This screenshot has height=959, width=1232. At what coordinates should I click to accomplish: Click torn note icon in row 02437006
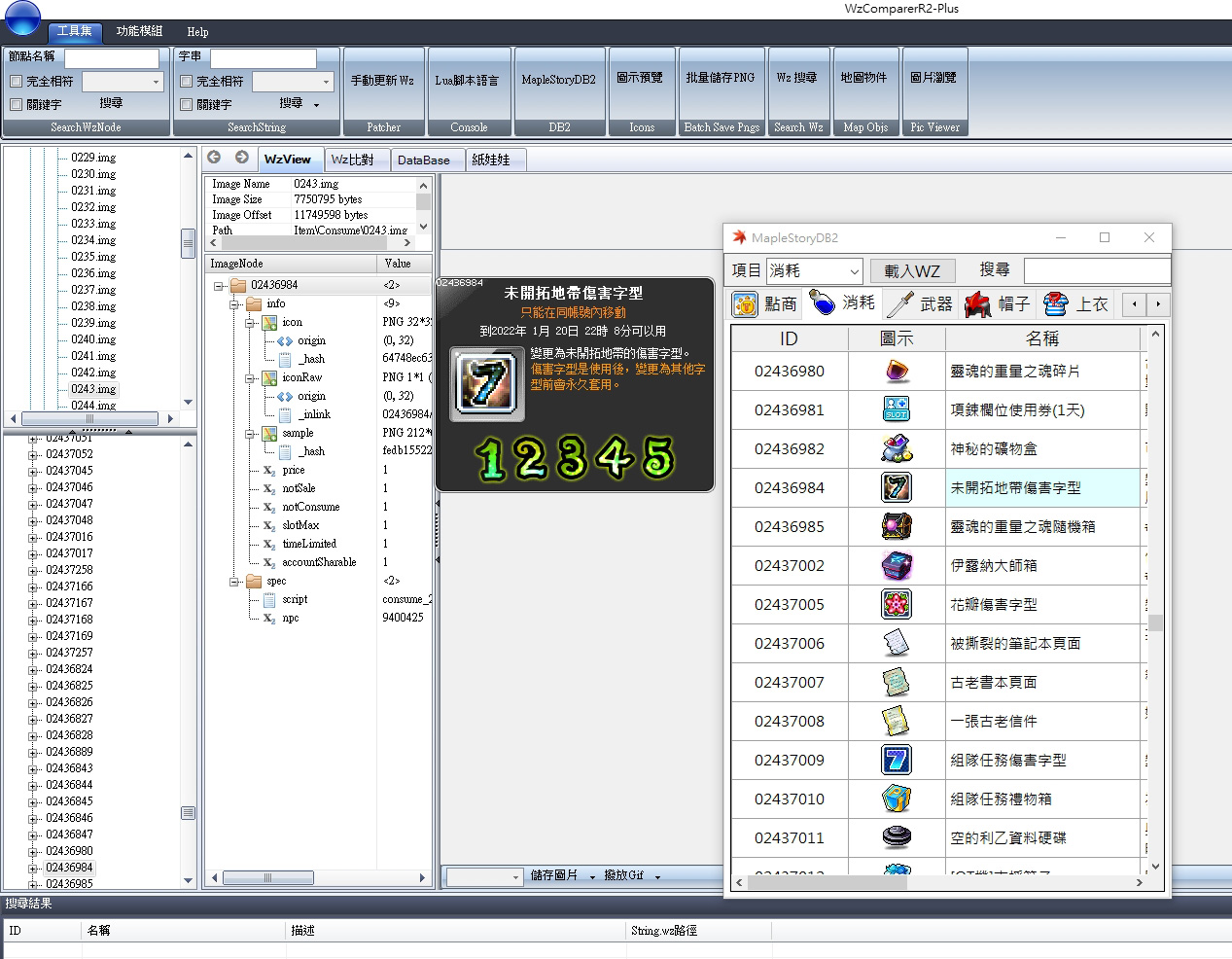click(x=897, y=643)
